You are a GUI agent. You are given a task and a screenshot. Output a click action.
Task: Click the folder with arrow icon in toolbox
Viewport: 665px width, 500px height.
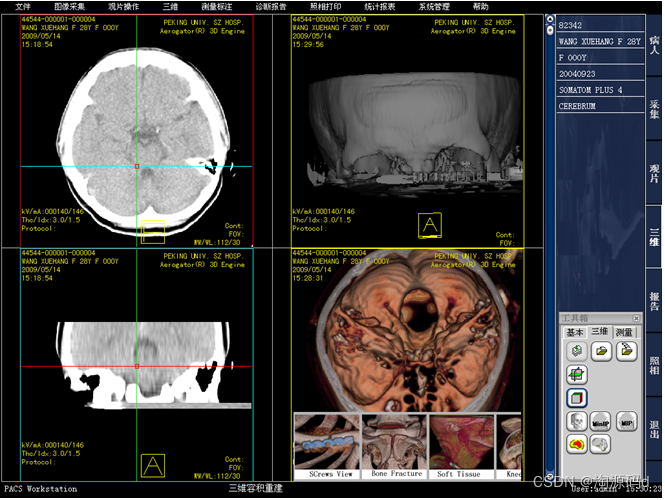[x=626, y=351]
